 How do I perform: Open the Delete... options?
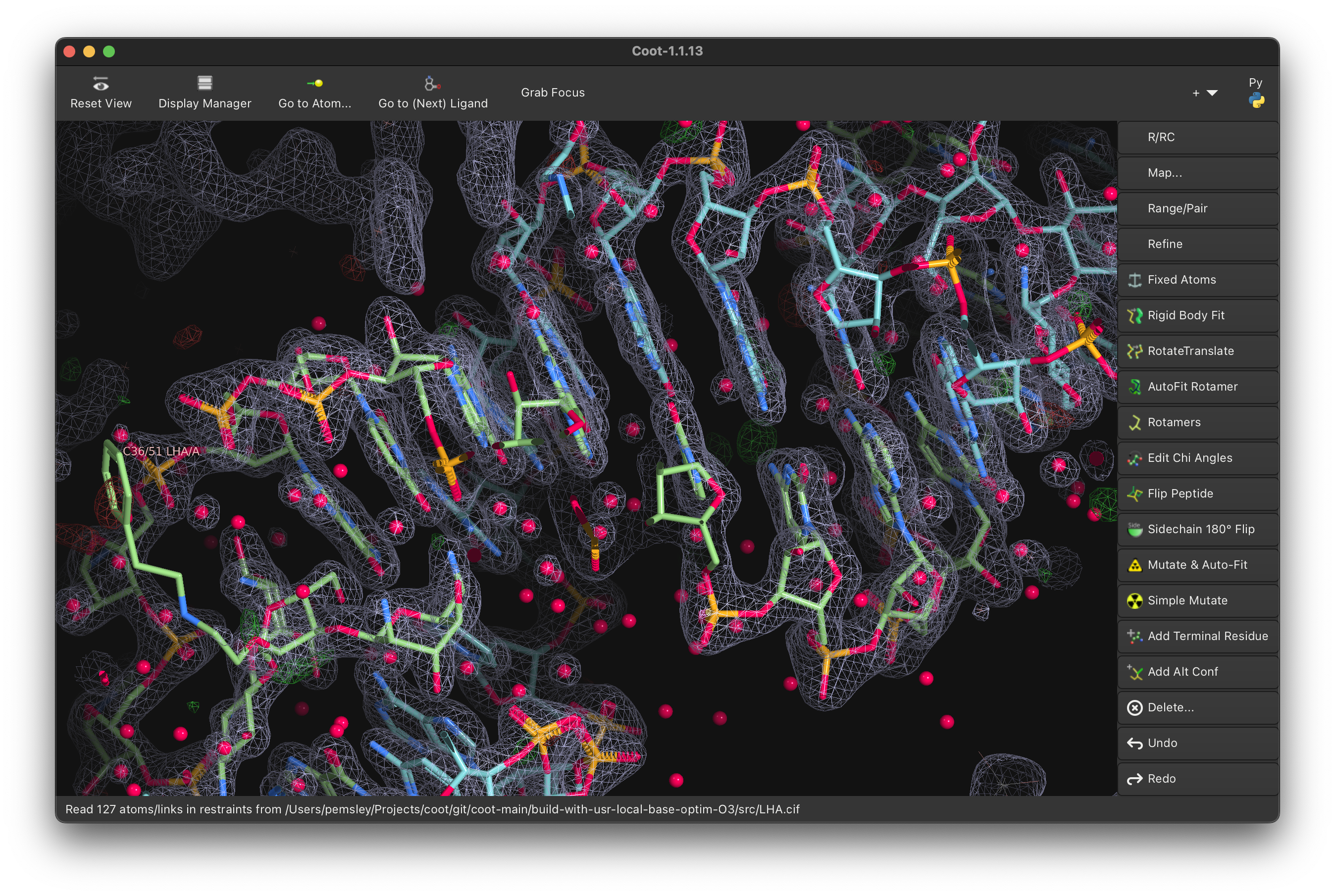1171,707
